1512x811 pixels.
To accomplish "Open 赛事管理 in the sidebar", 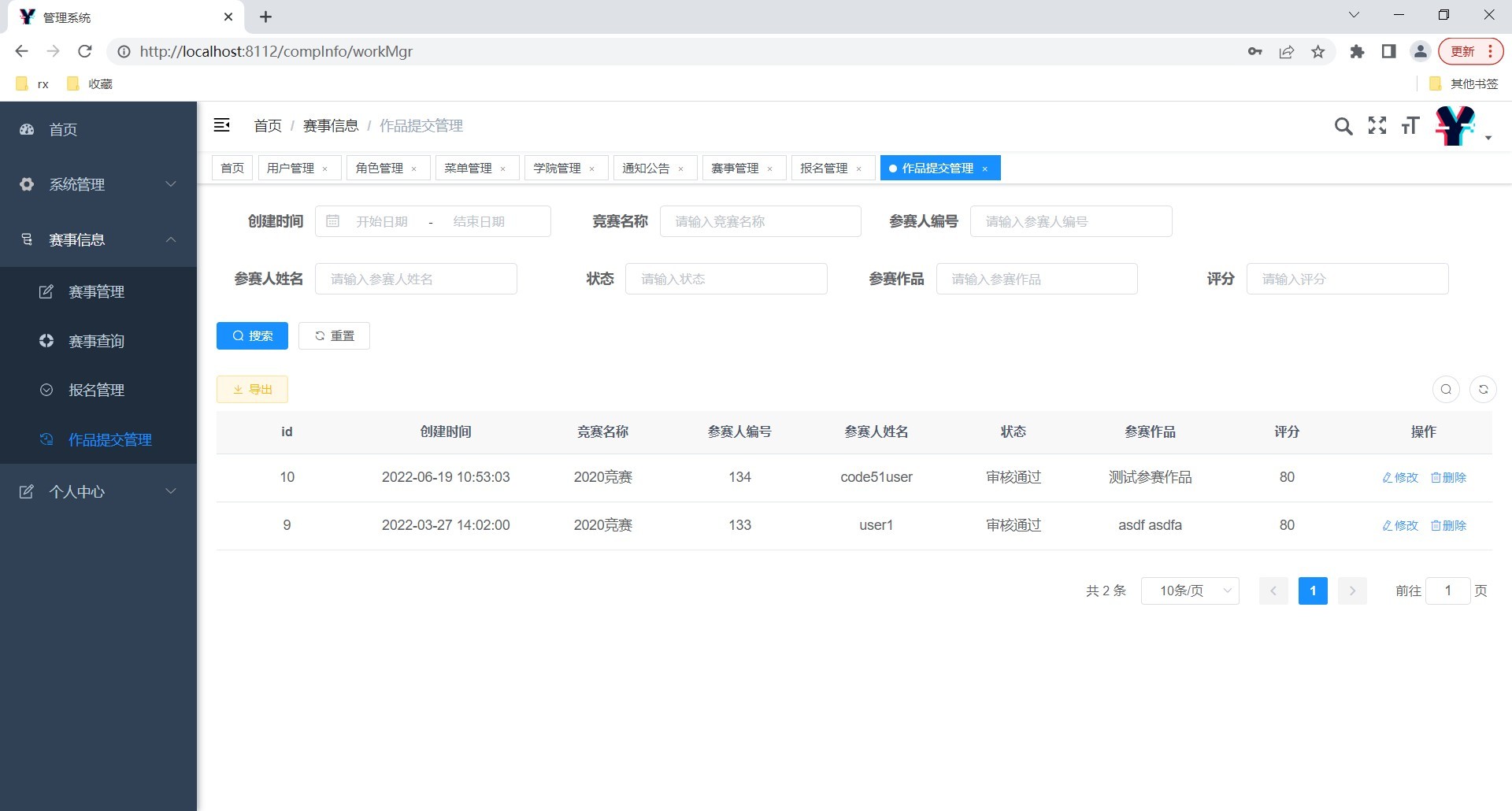I will 98,291.
